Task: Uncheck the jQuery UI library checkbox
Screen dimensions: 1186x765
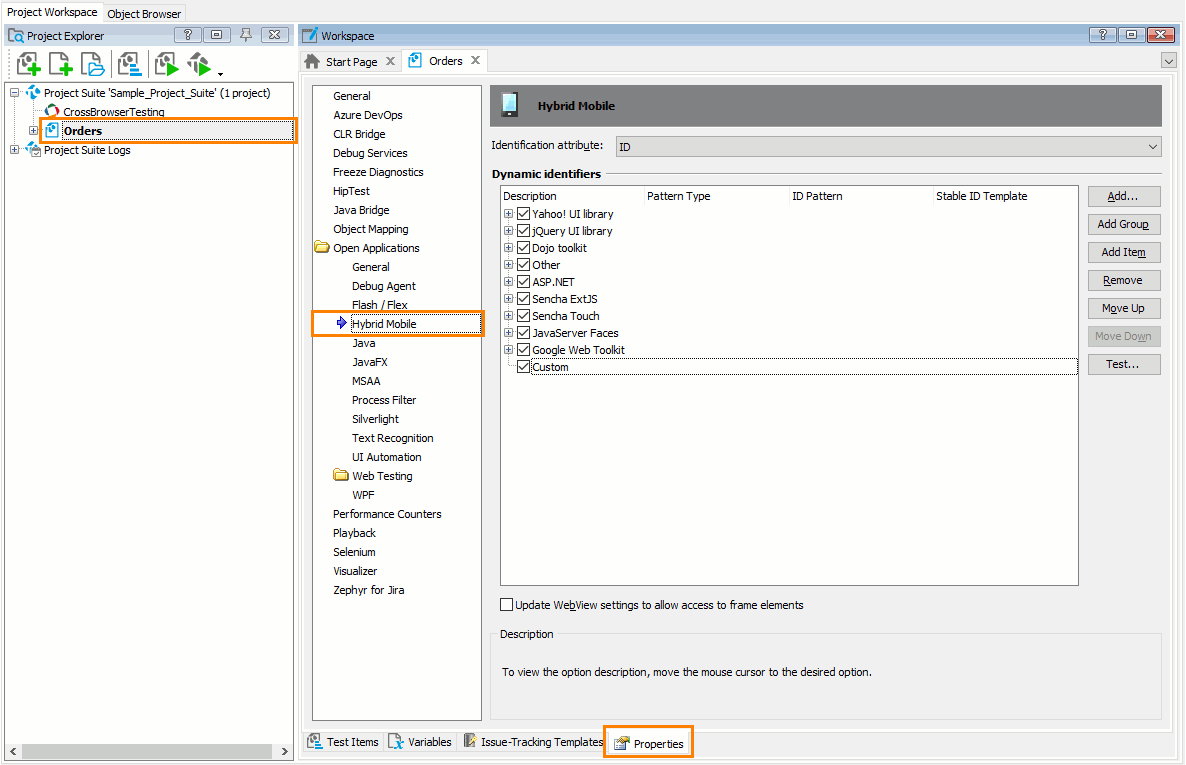Action: pyautogui.click(x=523, y=231)
